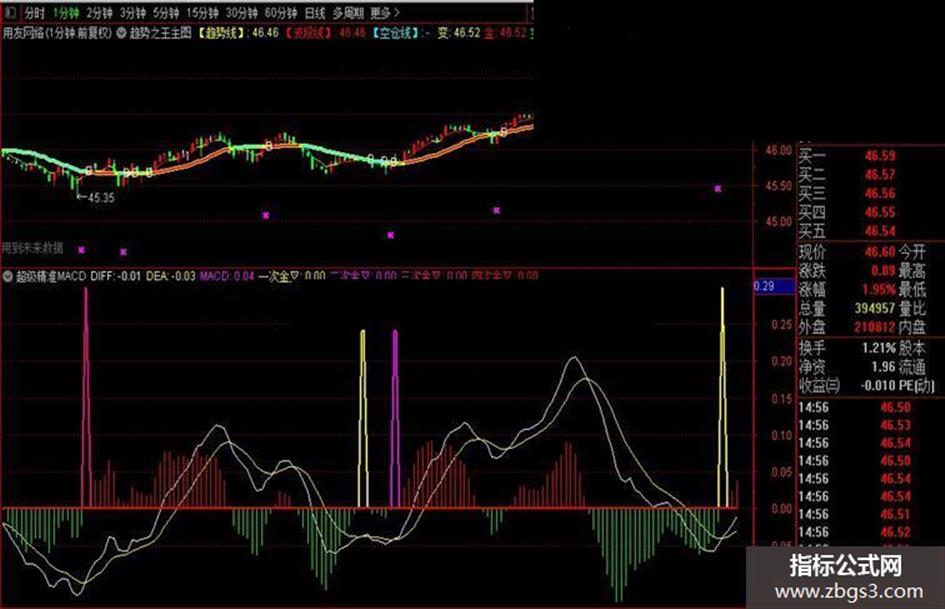This screenshot has width=945, height=609.
Task: Click the 外盘 210812 value
Action: pos(874,327)
